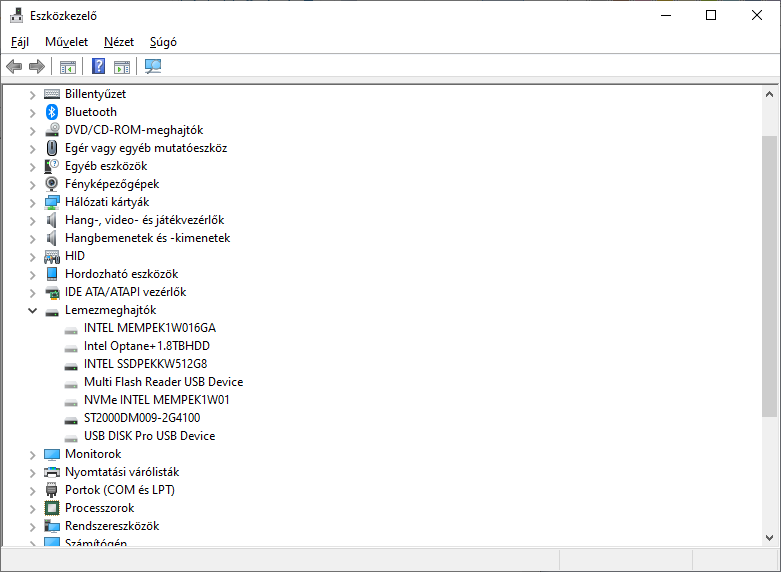Viewport: 781px width, 572px height.
Task: Click the scrollbar down arrow
Action: point(770,538)
